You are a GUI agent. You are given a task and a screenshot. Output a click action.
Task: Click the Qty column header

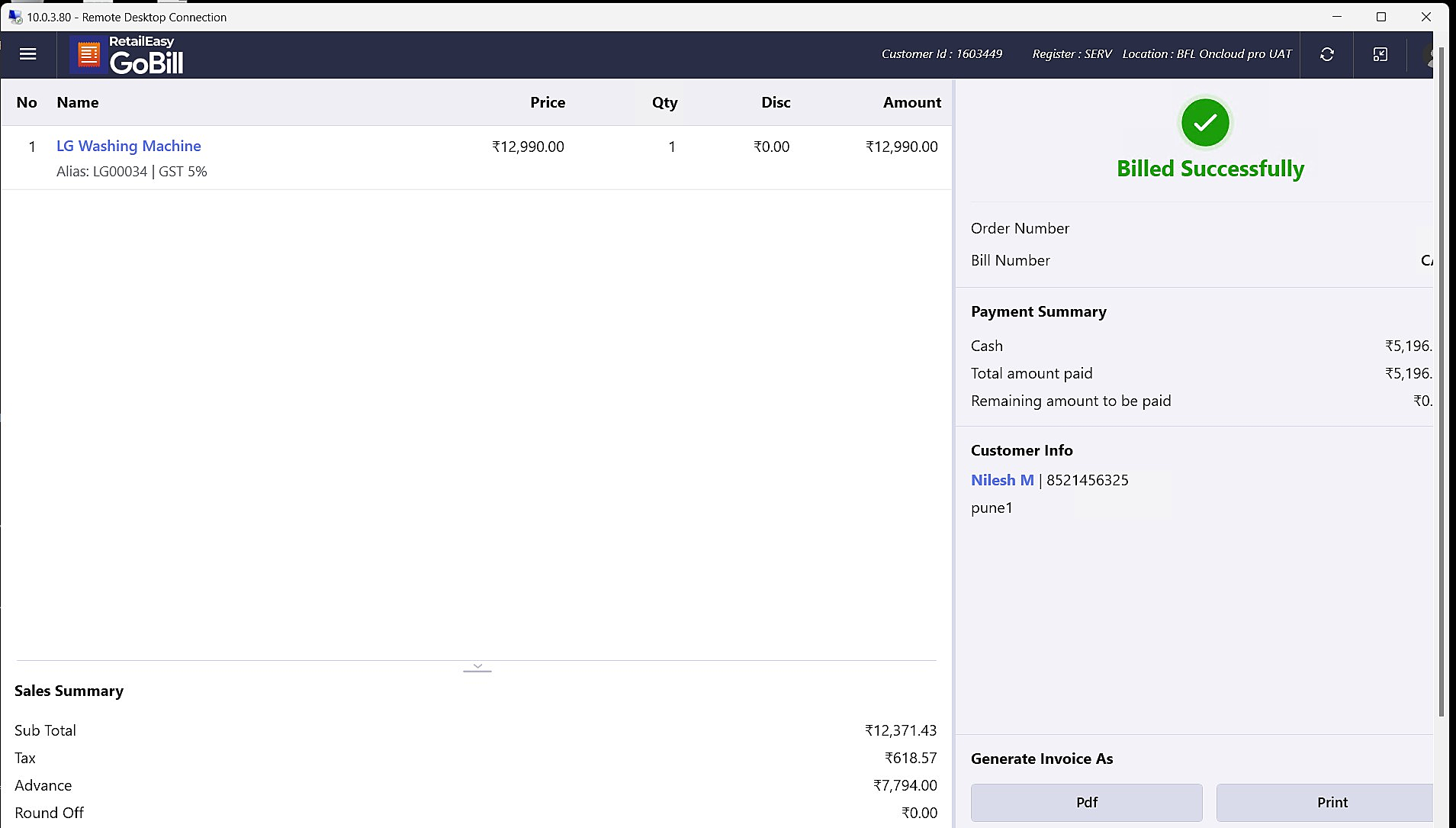(x=664, y=102)
